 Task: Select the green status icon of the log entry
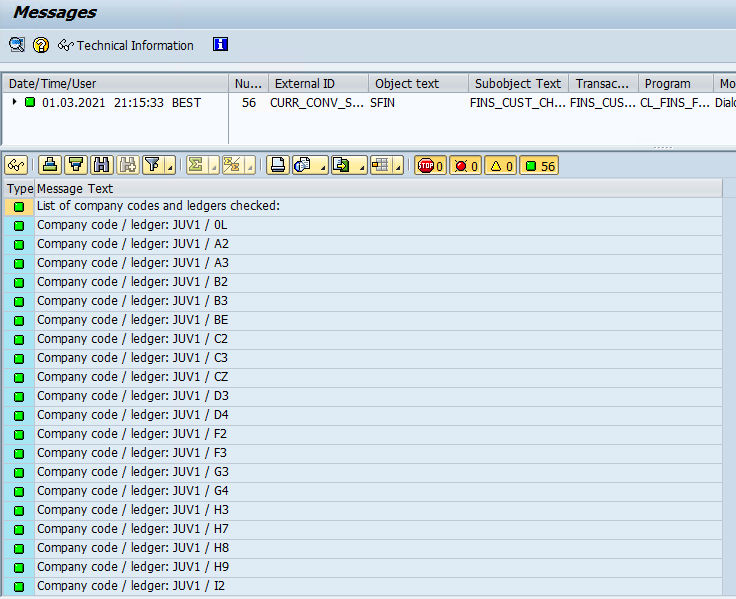(x=30, y=102)
